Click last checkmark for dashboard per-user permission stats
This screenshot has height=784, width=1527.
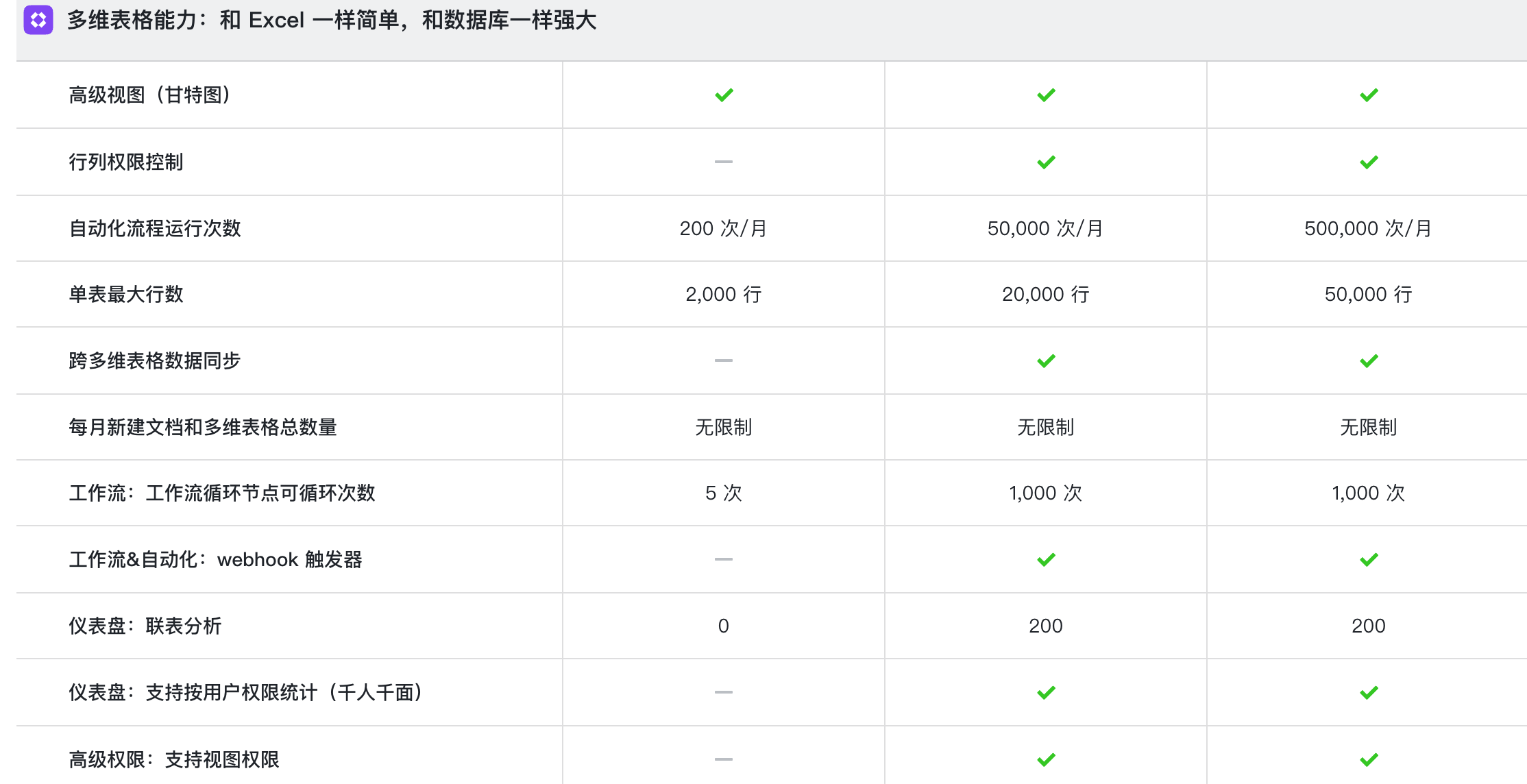tap(1369, 693)
